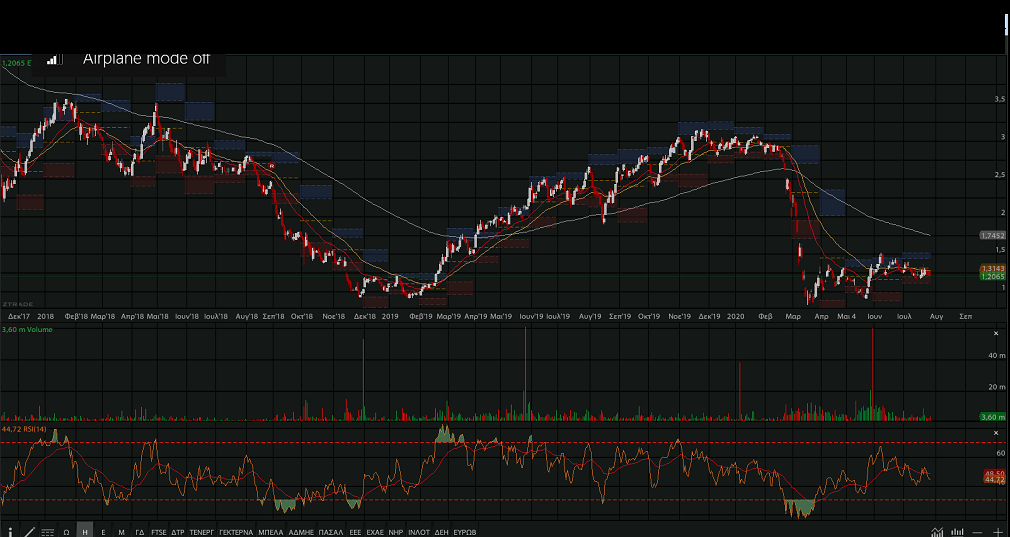The width and height of the screenshot is (1010, 537).
Task: Click the info icon in bottom toolbar
Action: 10,531
